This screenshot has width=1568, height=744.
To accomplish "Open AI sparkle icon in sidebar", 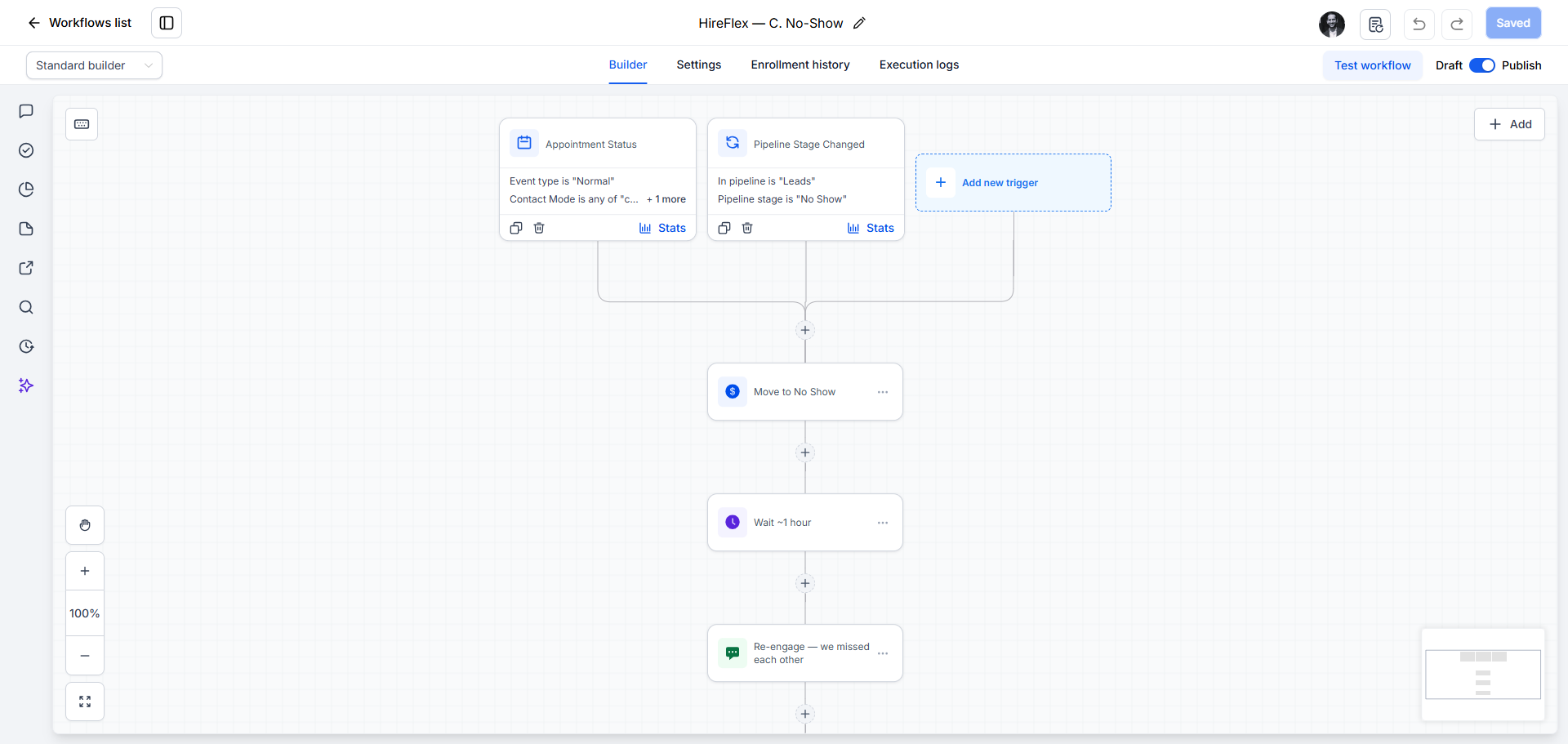I will [26, 385].
